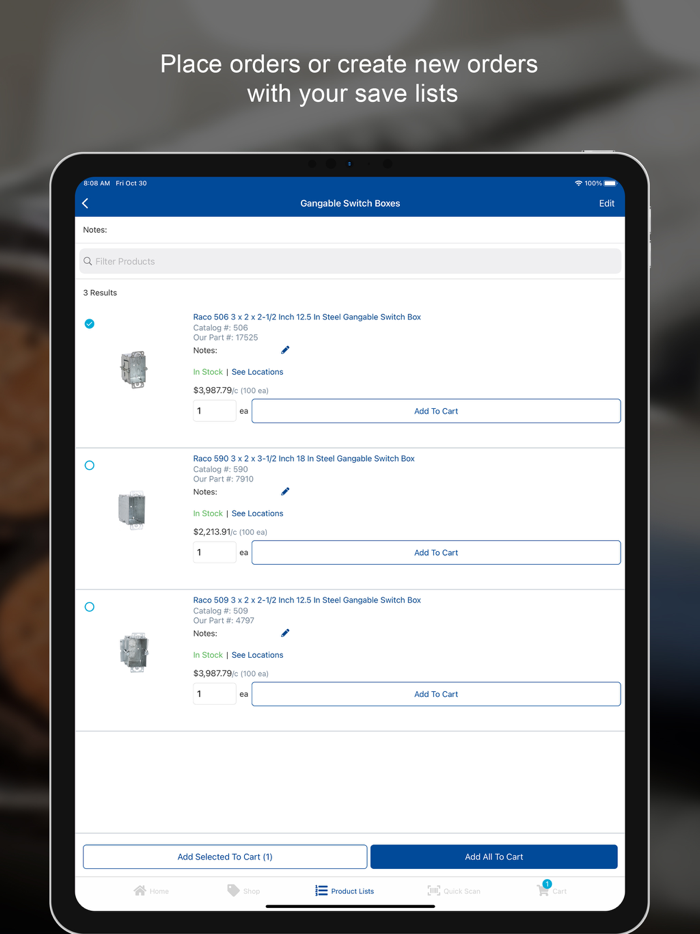Open the Raco 590 product title link
Viewport: 700px width, 934px height.
click(304, 459)
